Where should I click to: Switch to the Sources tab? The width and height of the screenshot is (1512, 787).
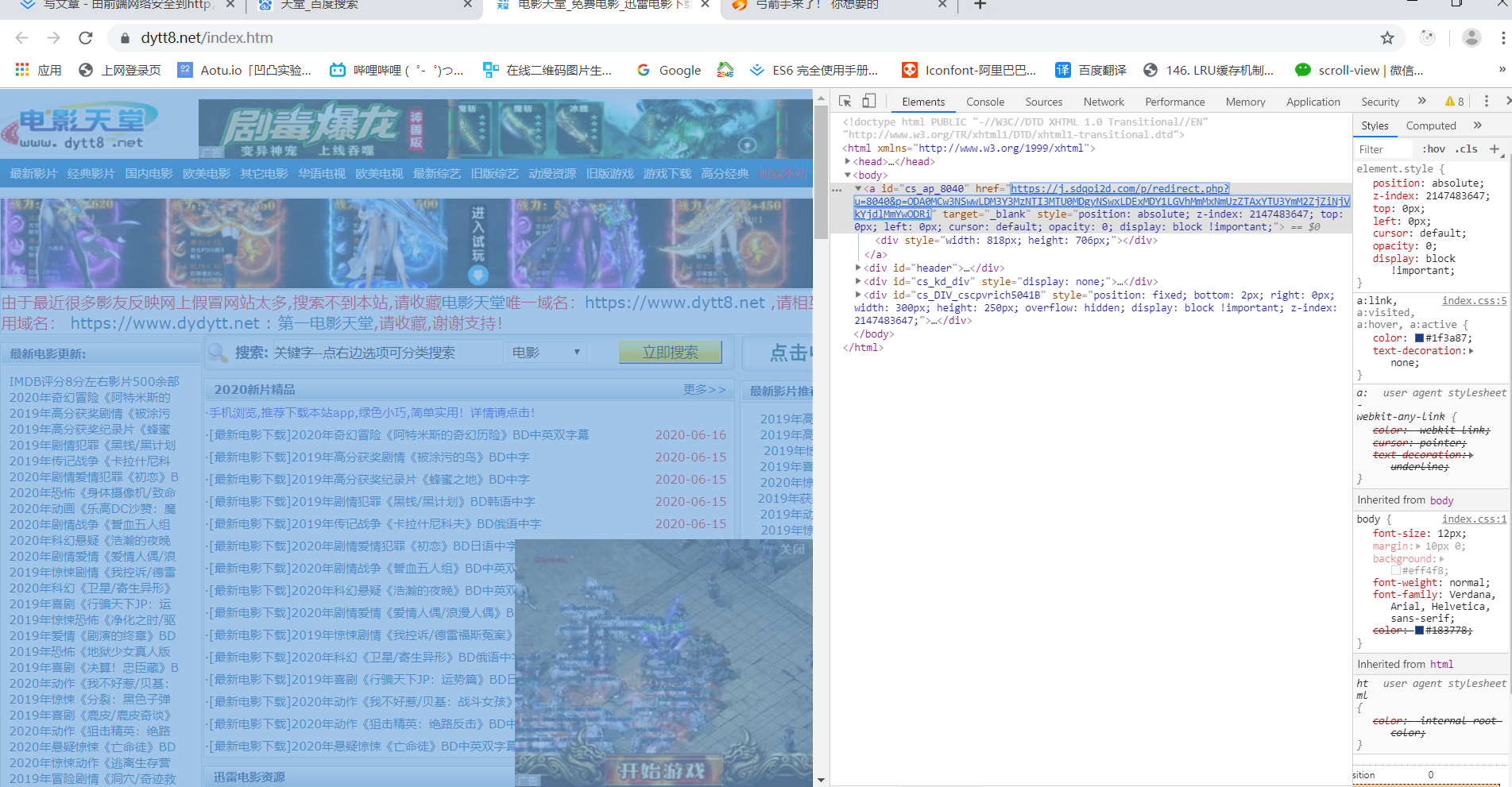click(1044, 102)
